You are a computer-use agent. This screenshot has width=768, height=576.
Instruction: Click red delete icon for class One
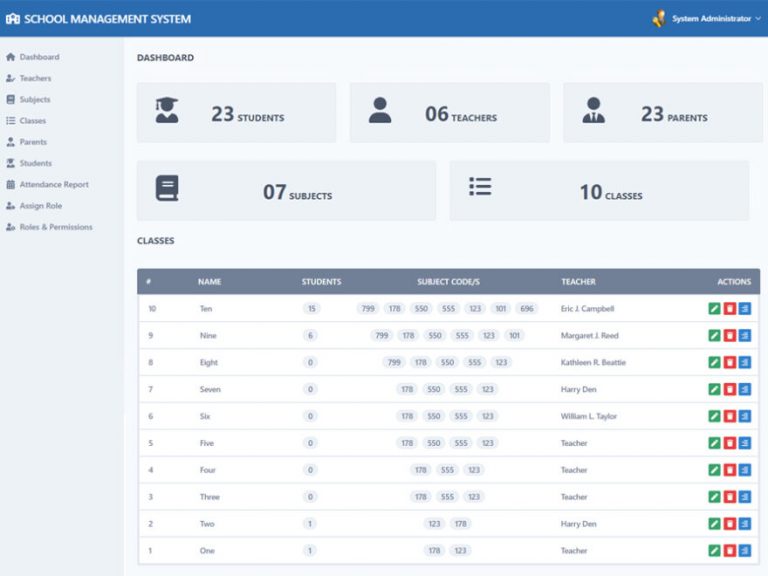pos(729,551)
